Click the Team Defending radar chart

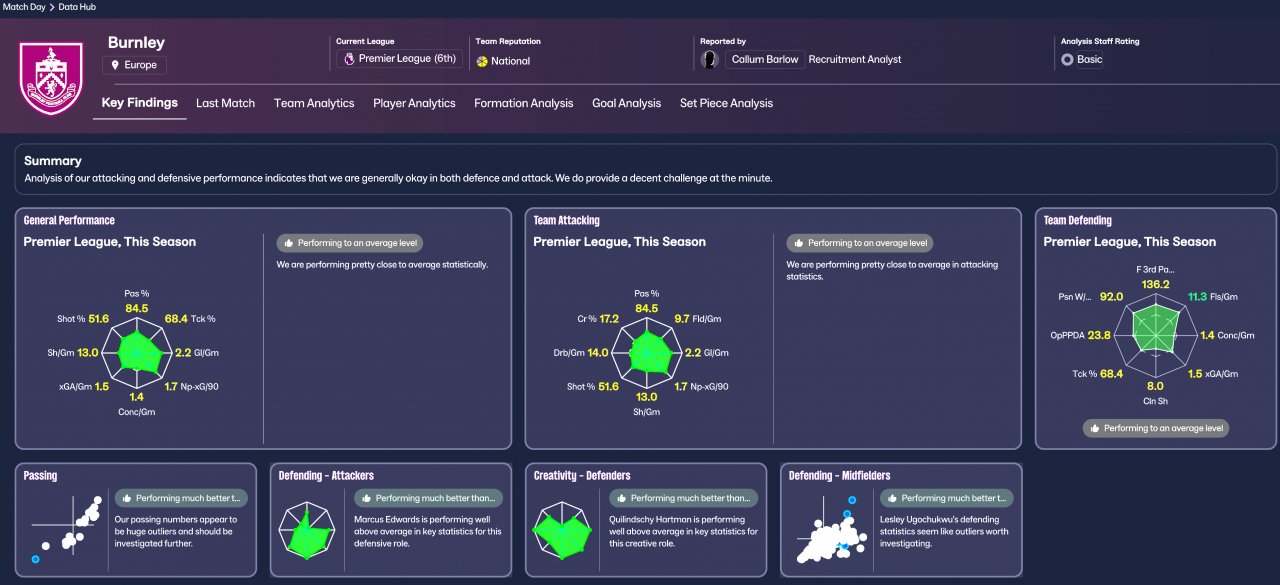(x=1156, y=334)
